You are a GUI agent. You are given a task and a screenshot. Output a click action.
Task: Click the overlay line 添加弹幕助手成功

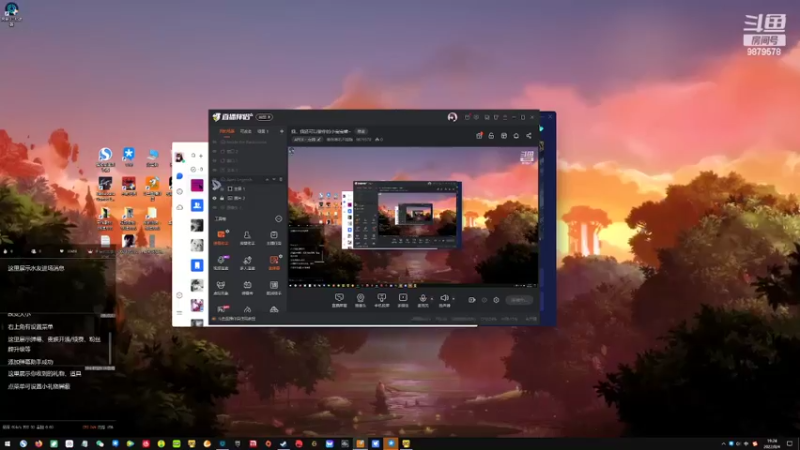tap(30, 362)
